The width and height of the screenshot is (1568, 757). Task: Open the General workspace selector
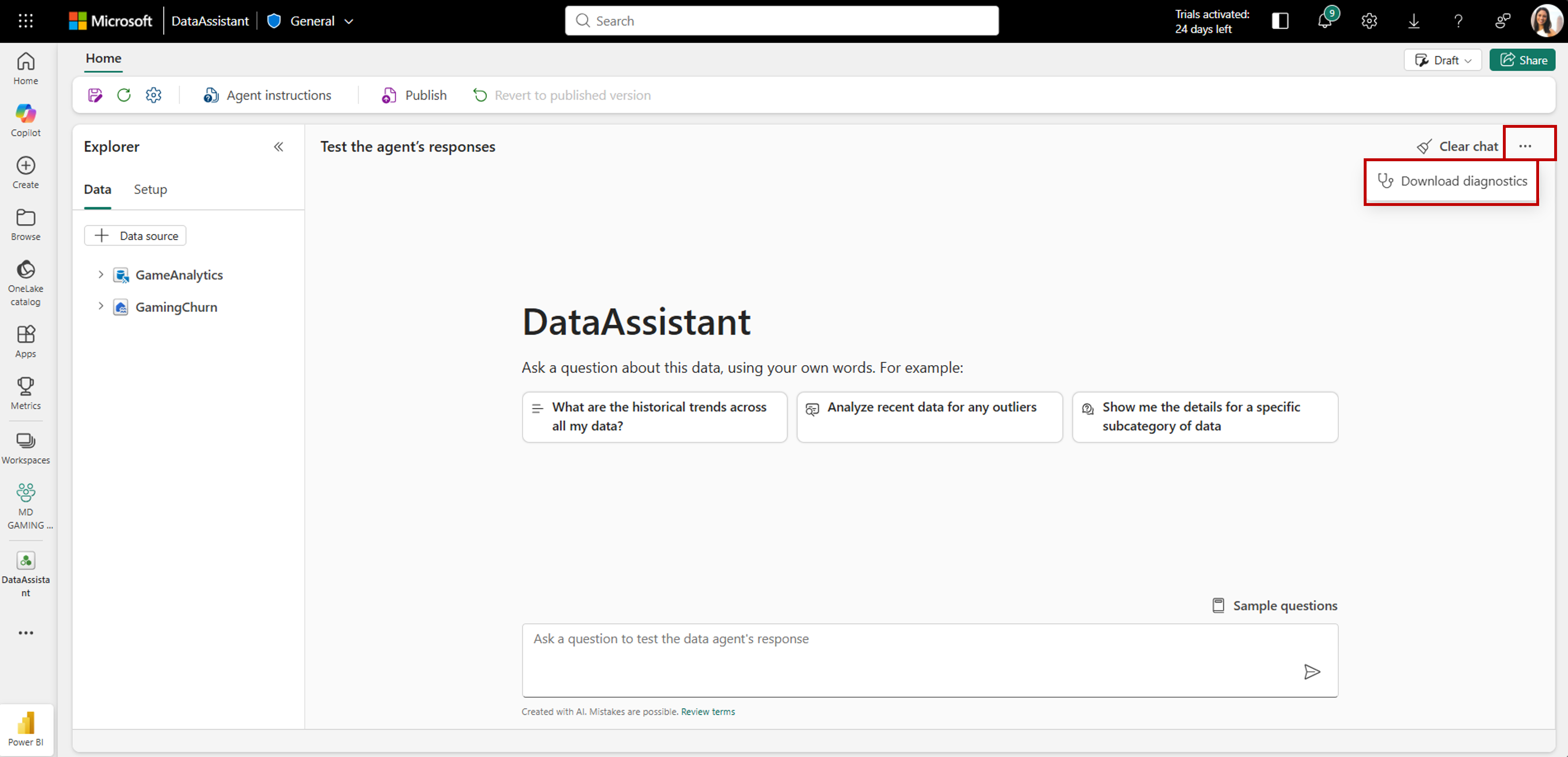pyautogui.click(x=311, y=20)
